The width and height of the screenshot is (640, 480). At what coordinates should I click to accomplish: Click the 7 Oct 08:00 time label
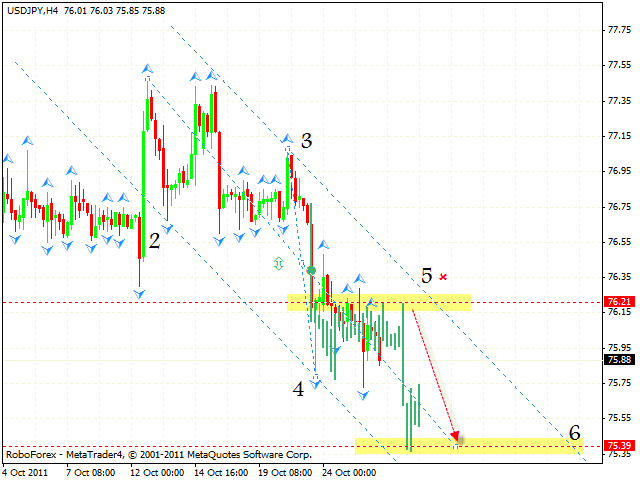[91, 473]
